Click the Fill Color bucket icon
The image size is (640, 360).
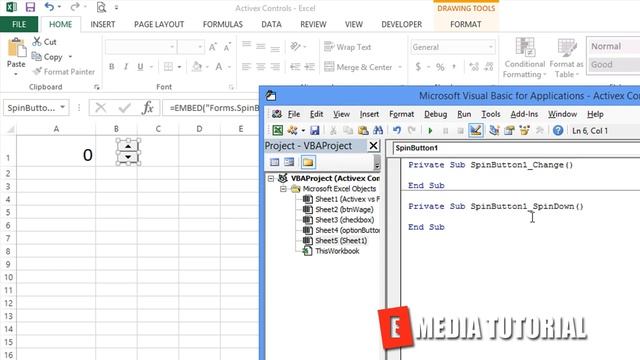(x=197, y=67)
